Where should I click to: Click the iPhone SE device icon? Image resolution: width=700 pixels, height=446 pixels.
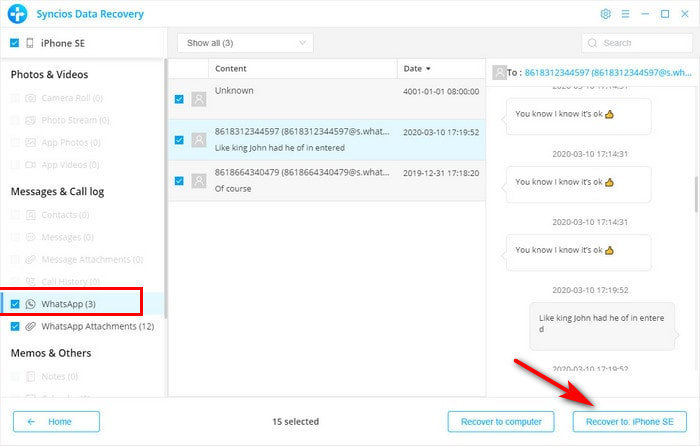point(29,43)
